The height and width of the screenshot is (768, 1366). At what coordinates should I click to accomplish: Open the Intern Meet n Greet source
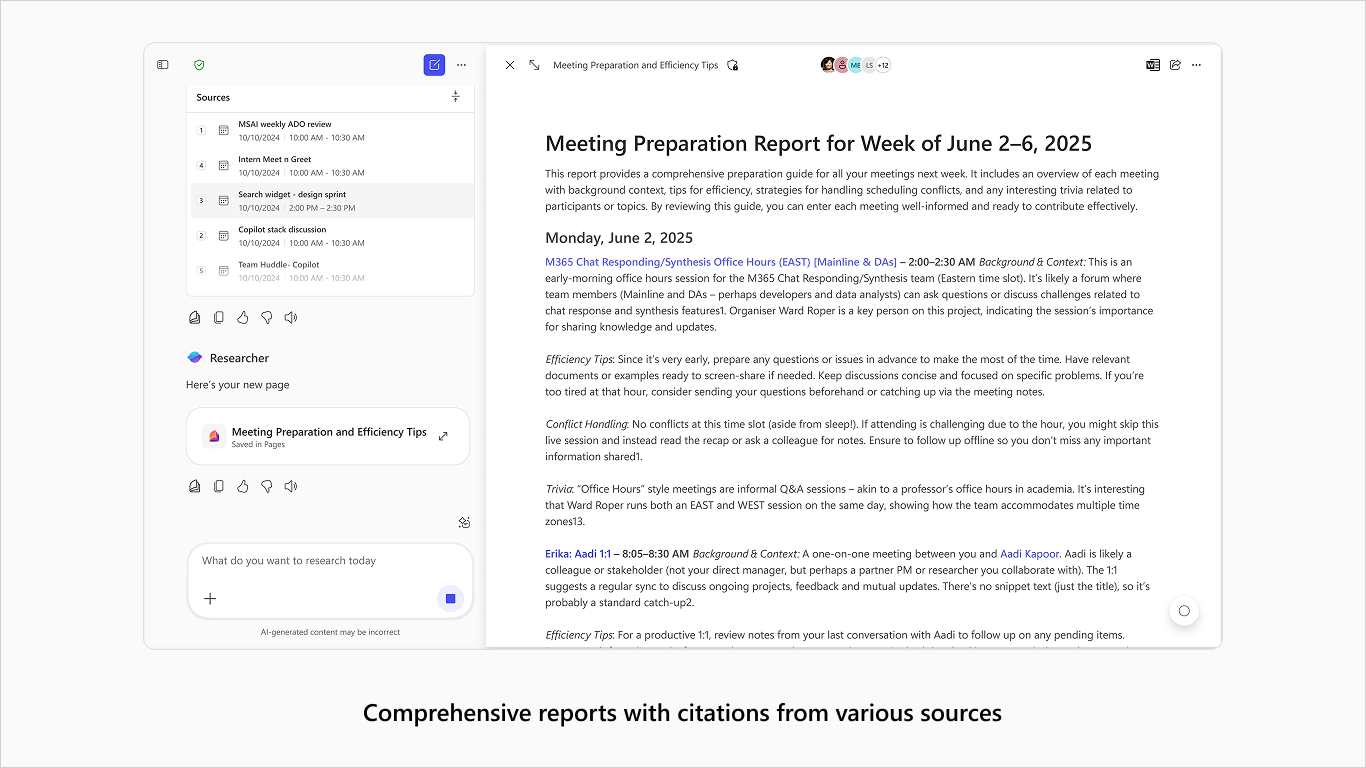pyautogui.click(x=331, y=165)
